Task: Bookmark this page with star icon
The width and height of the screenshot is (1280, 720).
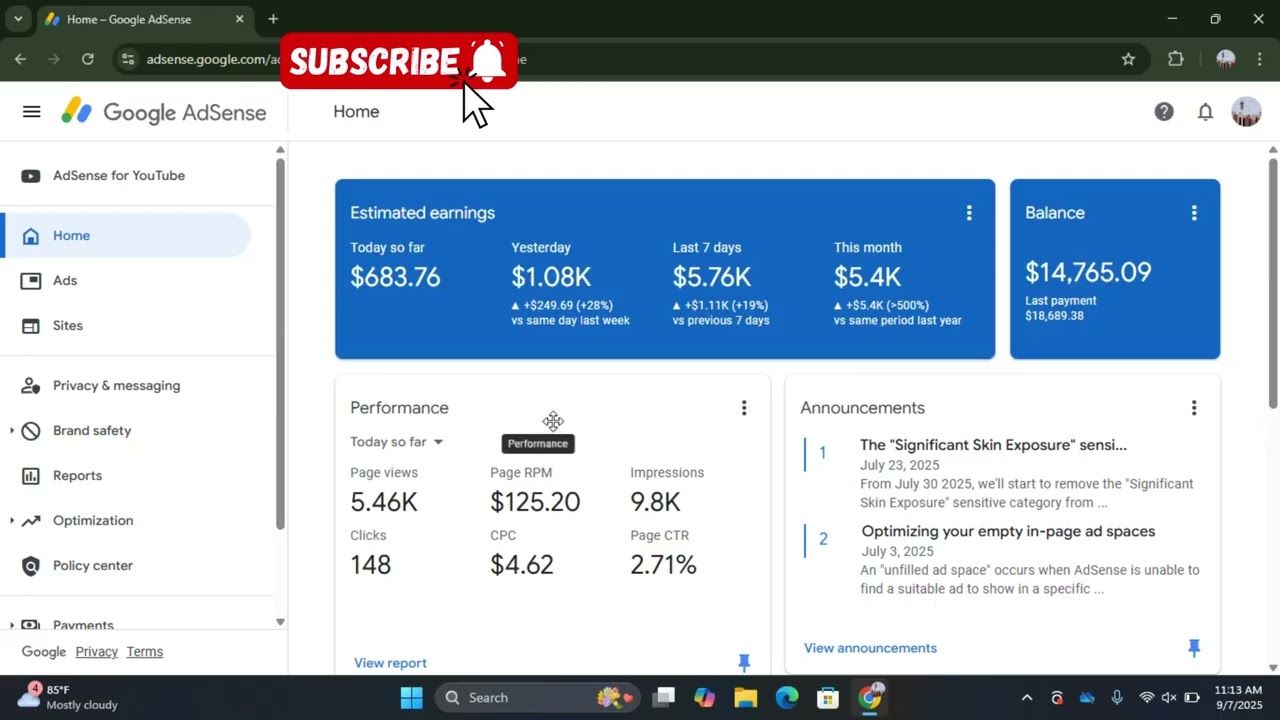Action: pyautogui.click(x=1128, y=59)
